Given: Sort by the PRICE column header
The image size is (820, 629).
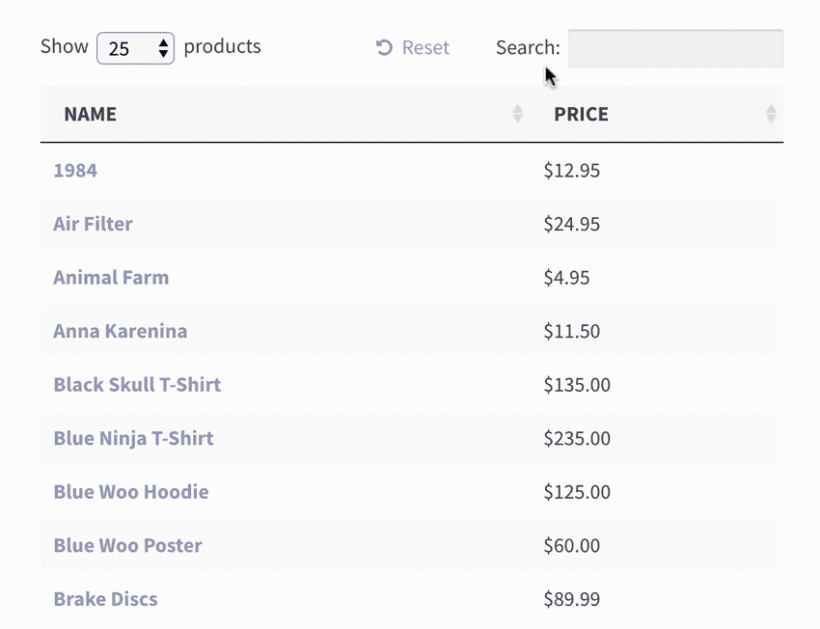Looking at the screenshot, I should point(657,114).
